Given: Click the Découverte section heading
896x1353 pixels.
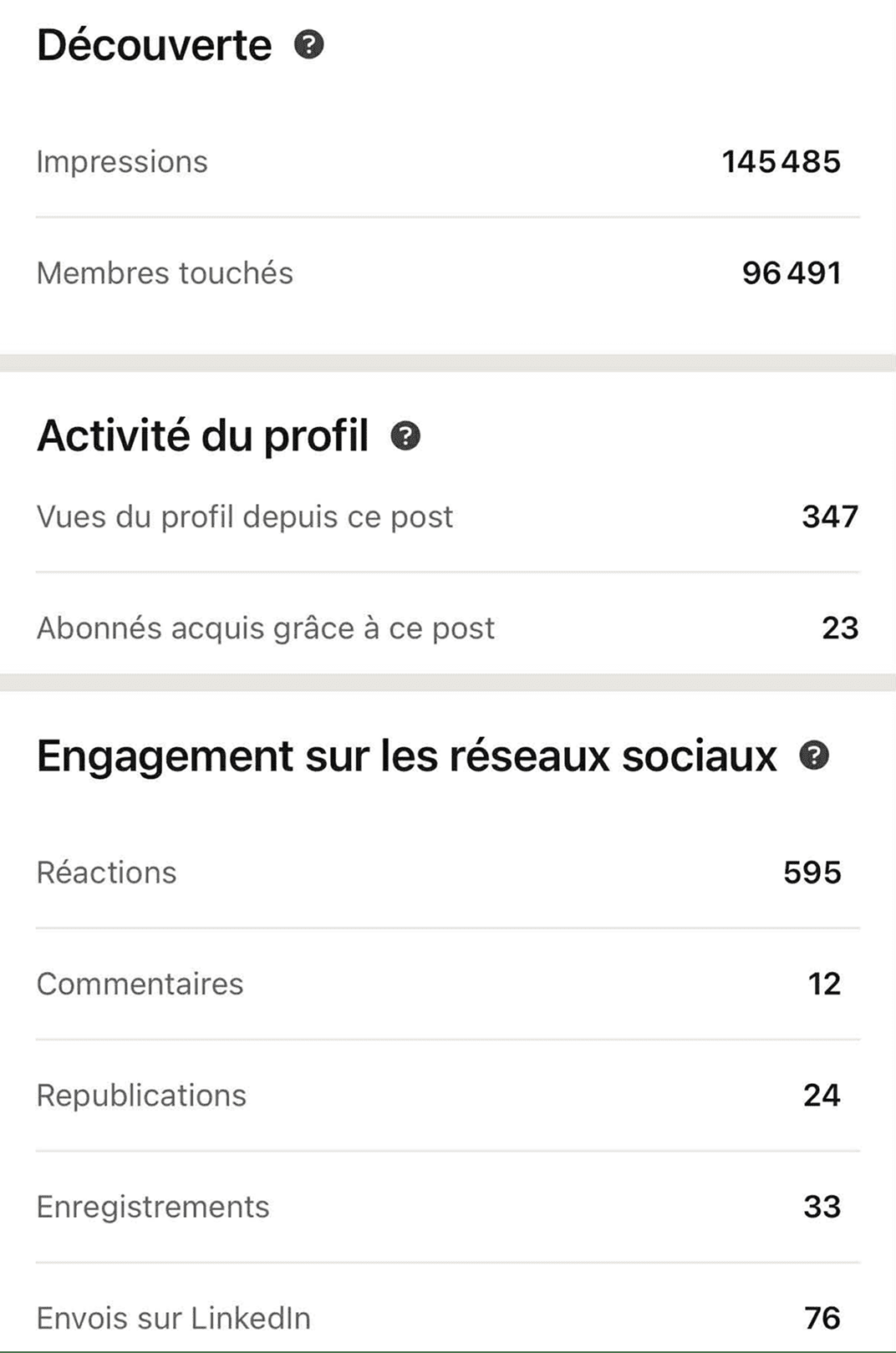Looking at the screenshot, I should (x=155, y=45).
